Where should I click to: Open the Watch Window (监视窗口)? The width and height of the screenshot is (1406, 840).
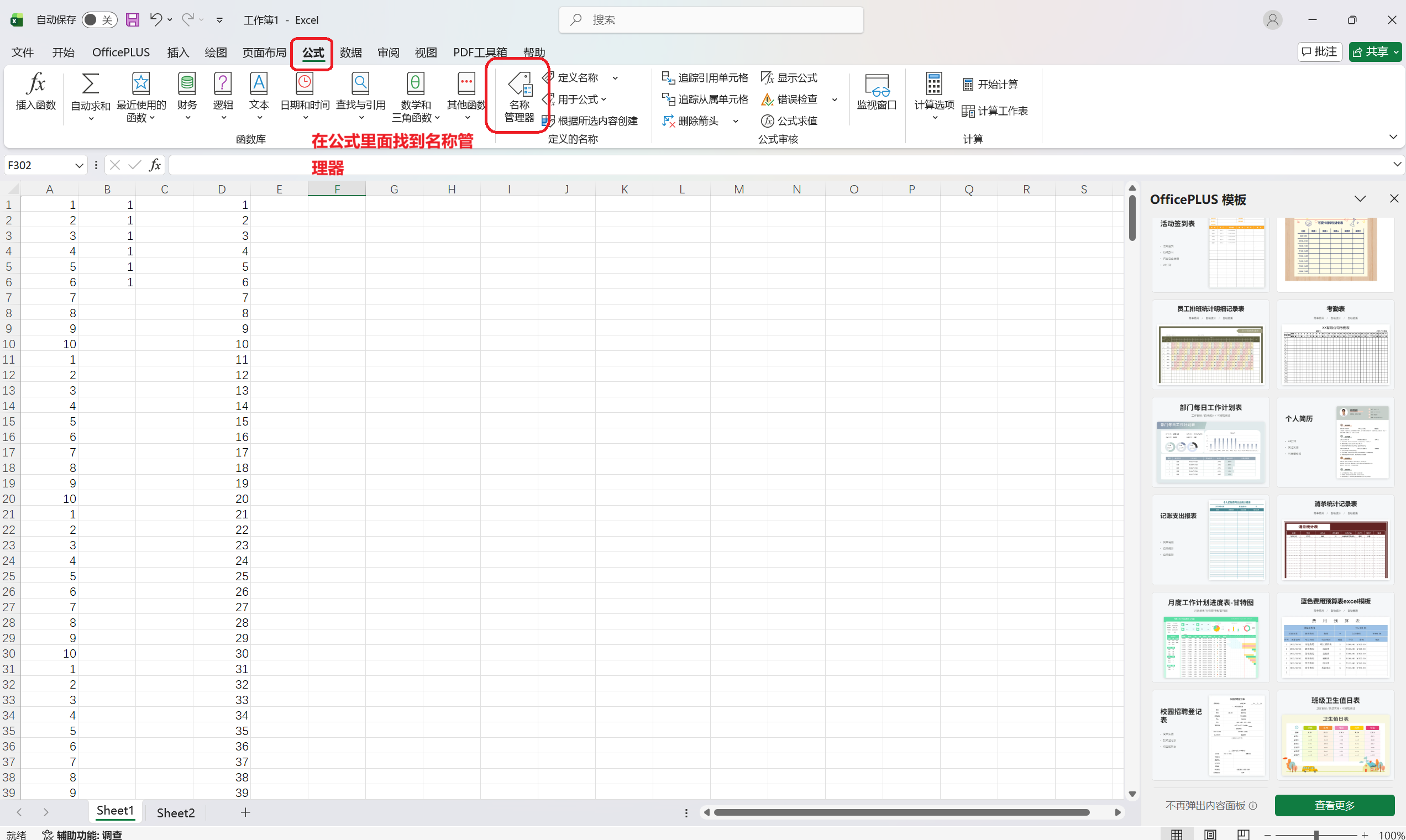[x=876, y=92]
